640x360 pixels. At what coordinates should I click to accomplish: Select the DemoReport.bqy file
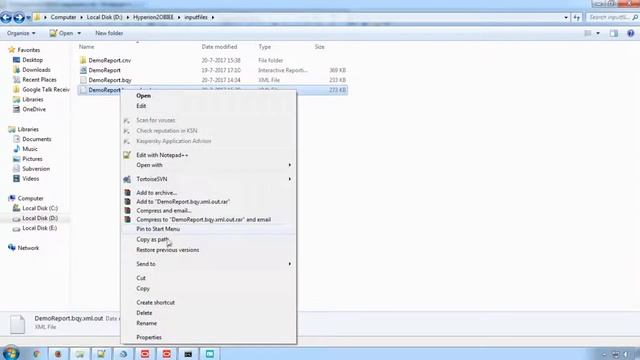(x=110, y=80)
